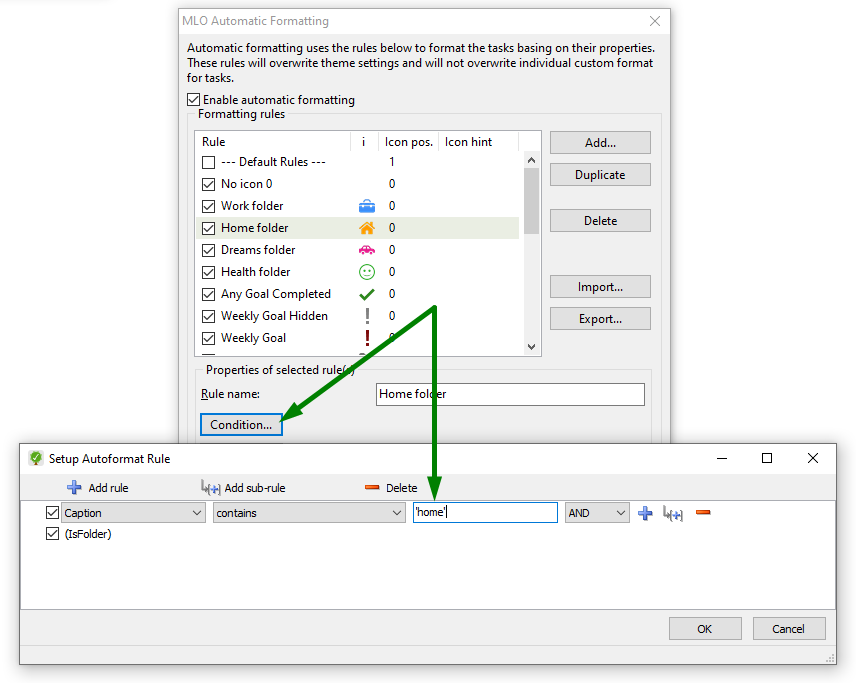Click Add rule in the toolbar
Image resolution: width=856 pixels, height=683 pixels.
(x=98, y=488)
